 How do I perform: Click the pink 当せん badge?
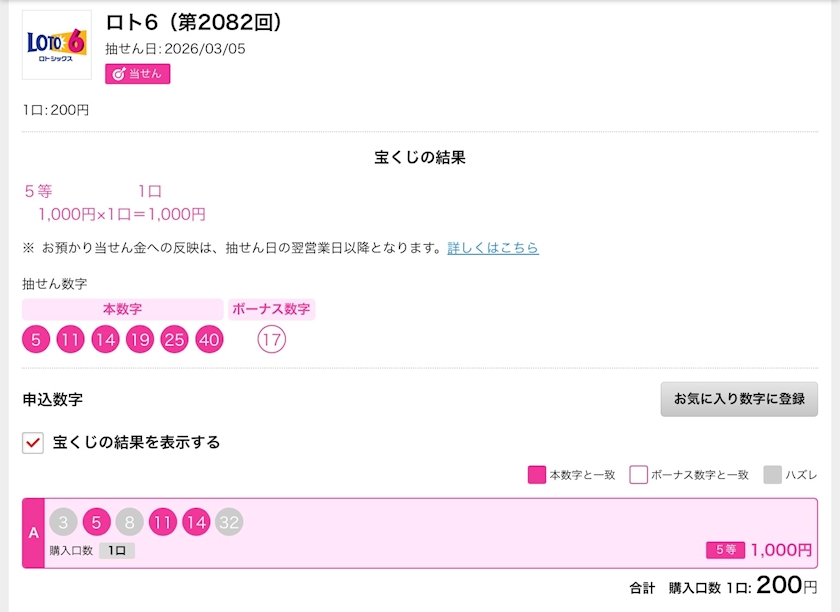[138, 73]
